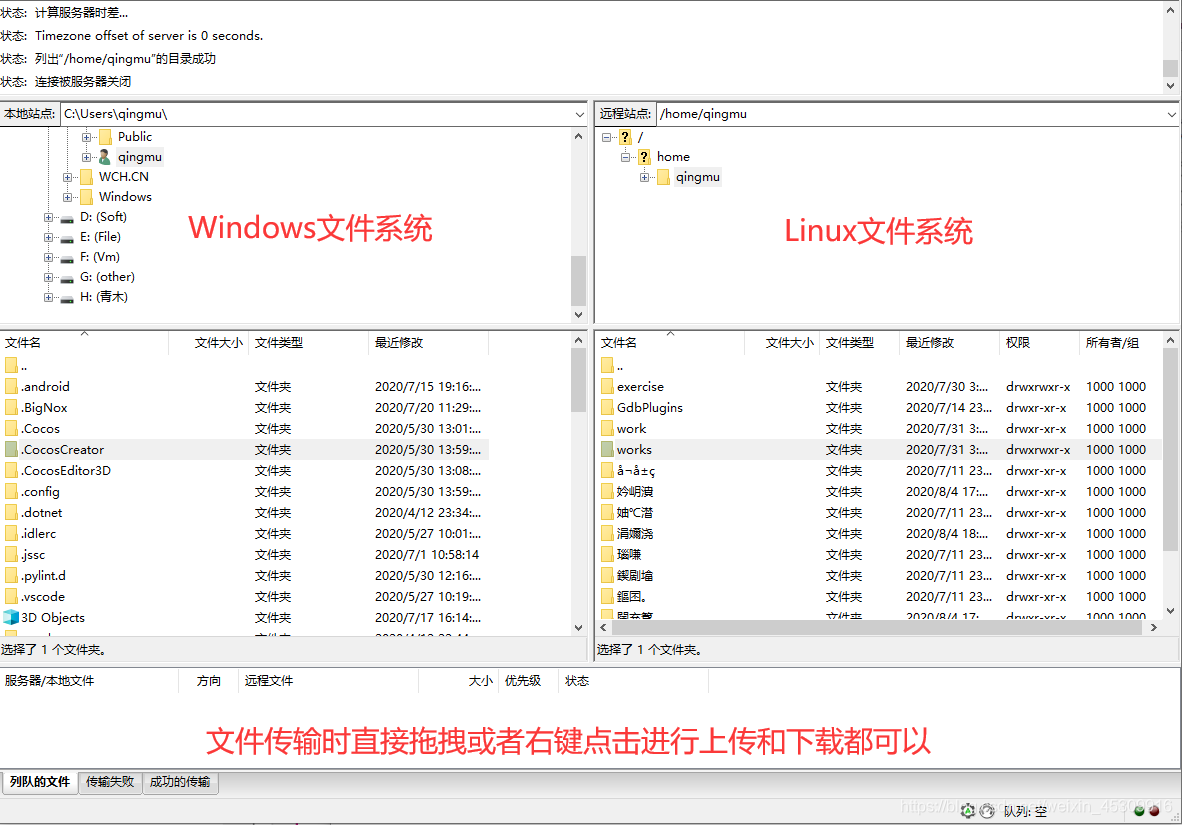The image size is (1182, 825).
Task: Switch to the 传输失败 tab
Action: tap(110, 782)
